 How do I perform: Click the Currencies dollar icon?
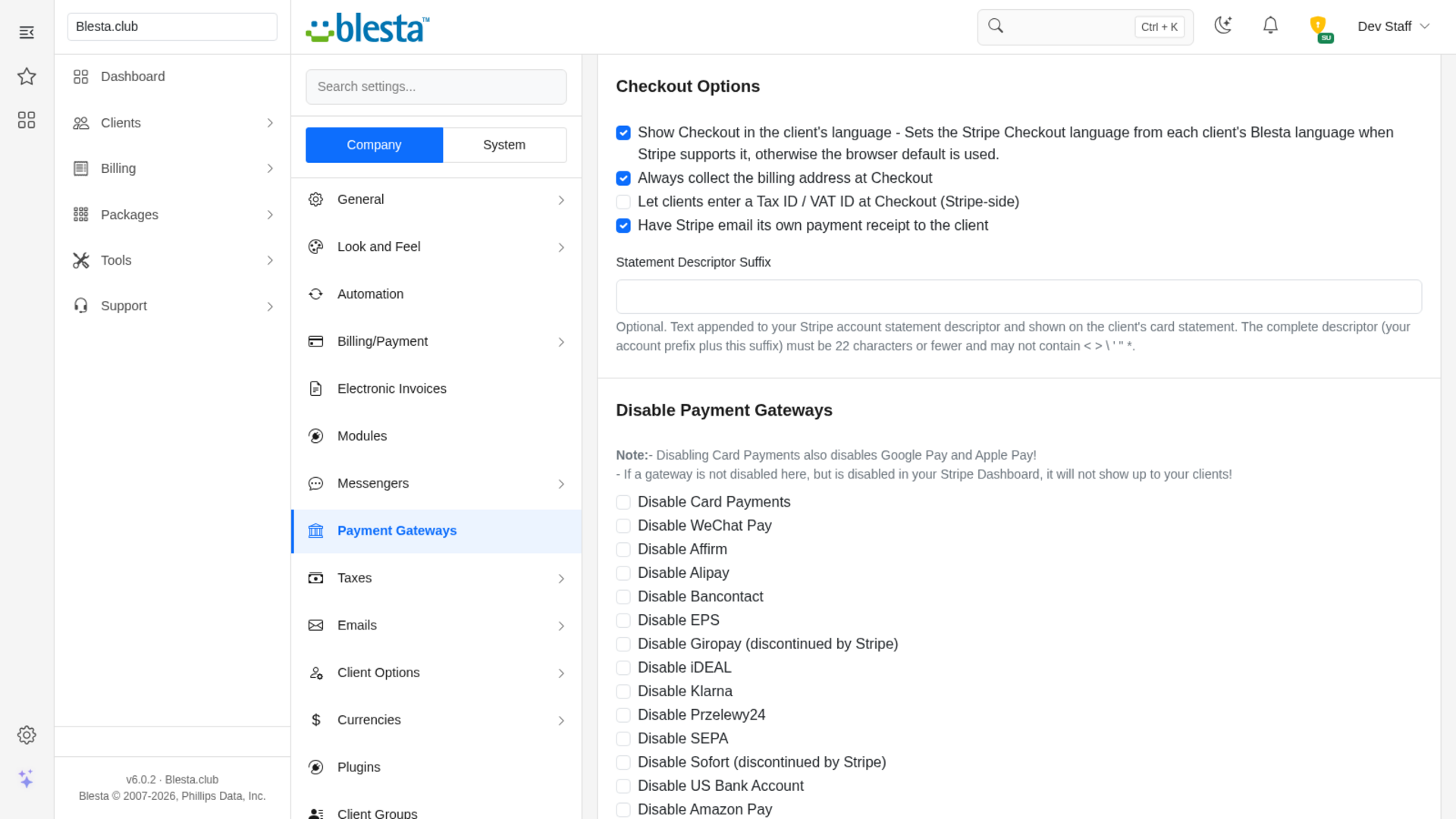(x=315, y=720)
